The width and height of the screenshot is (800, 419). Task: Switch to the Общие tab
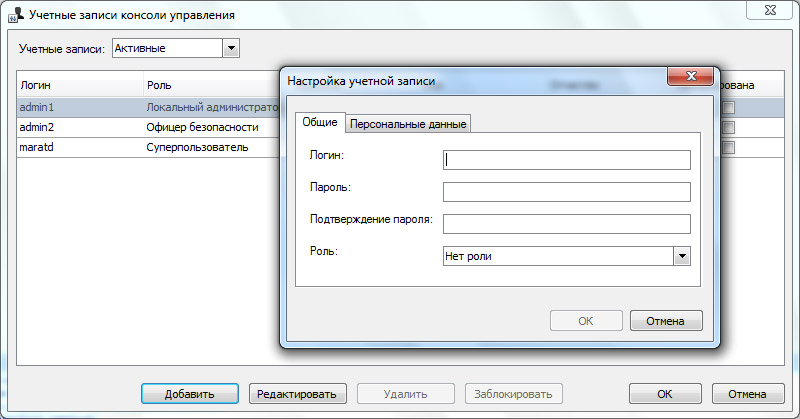320,122
